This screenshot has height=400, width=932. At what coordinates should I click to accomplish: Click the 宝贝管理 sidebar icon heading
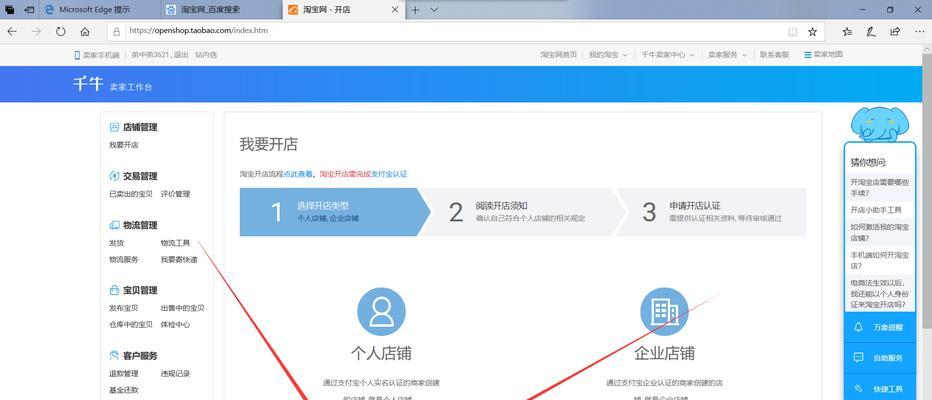(x=133, y=290)
